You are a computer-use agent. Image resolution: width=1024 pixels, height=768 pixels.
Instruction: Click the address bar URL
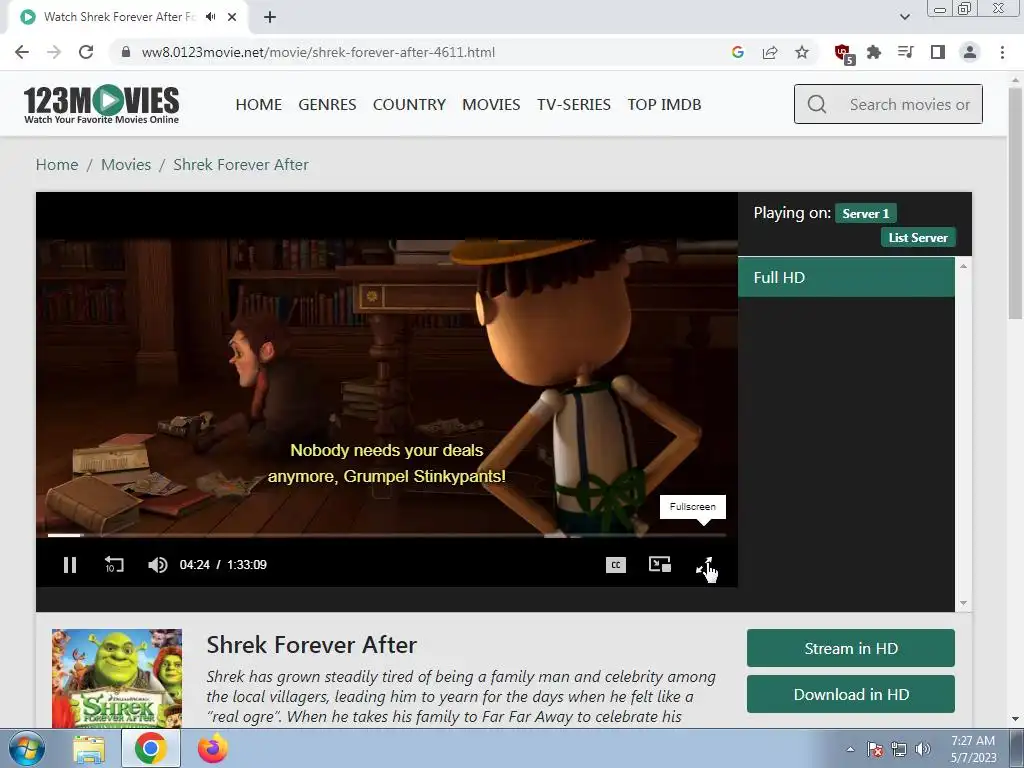(x=318, y=52)
